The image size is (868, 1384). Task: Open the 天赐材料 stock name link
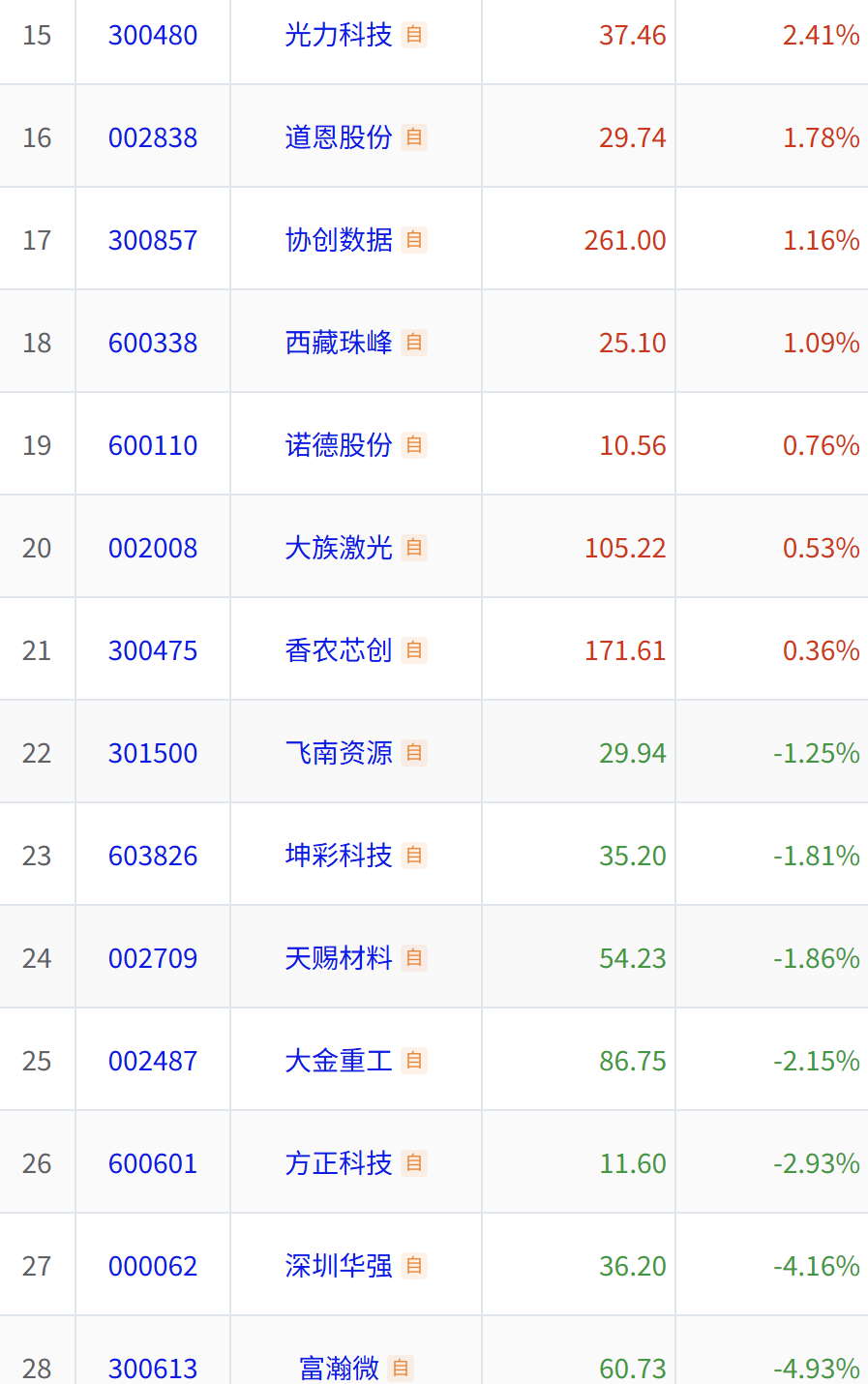[x=339, y=958]
